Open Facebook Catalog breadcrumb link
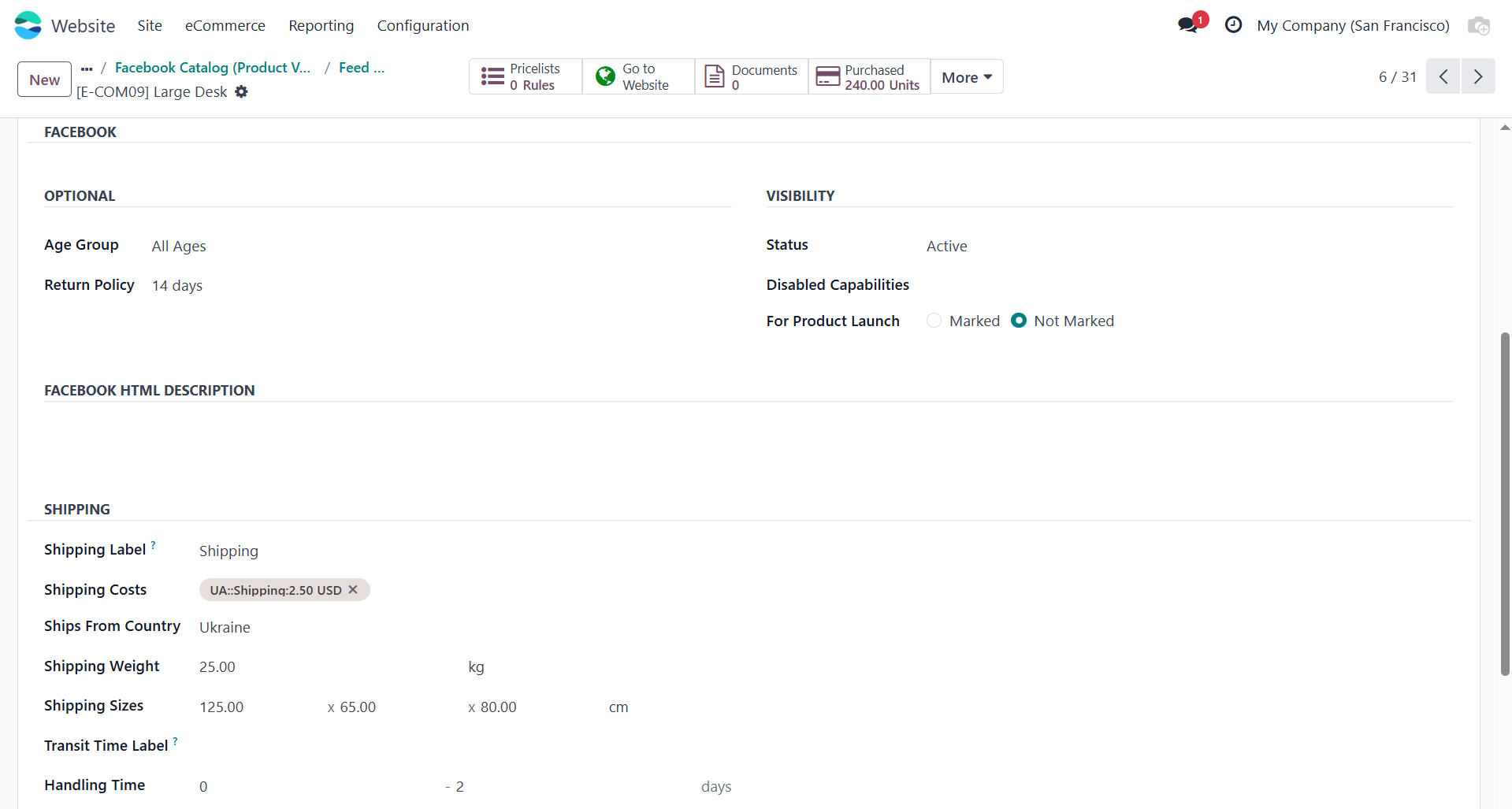Image resolution: width=1512 pixels, height=809 pixels. [213, 68]
